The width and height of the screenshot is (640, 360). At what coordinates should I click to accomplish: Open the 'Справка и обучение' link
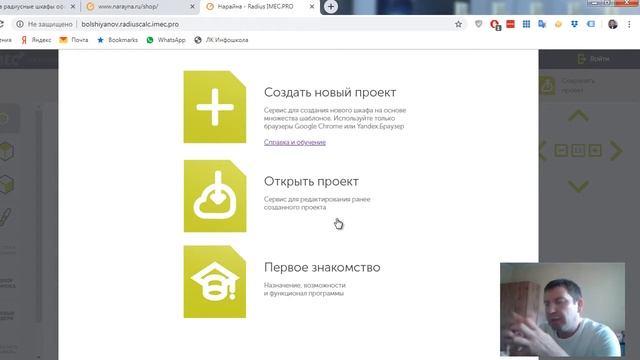(295, 142)
